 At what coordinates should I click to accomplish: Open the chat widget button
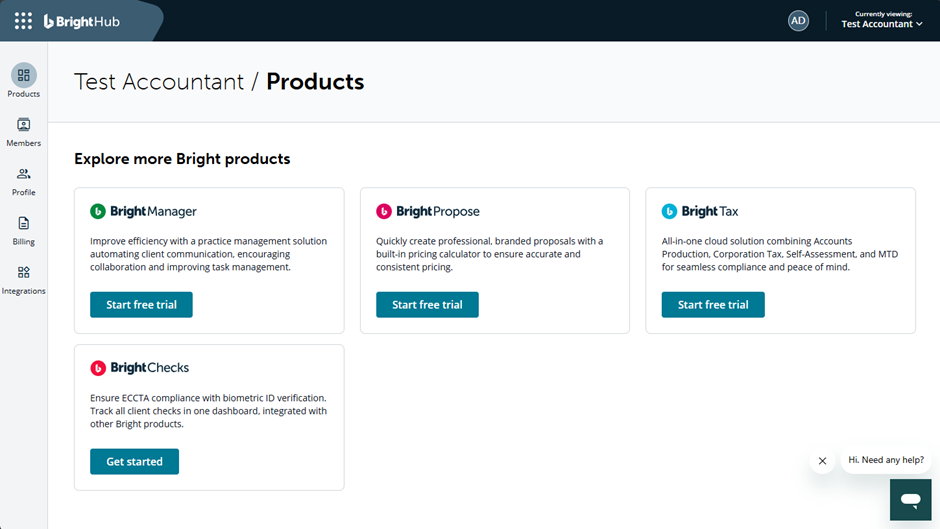tap(910, 500)
